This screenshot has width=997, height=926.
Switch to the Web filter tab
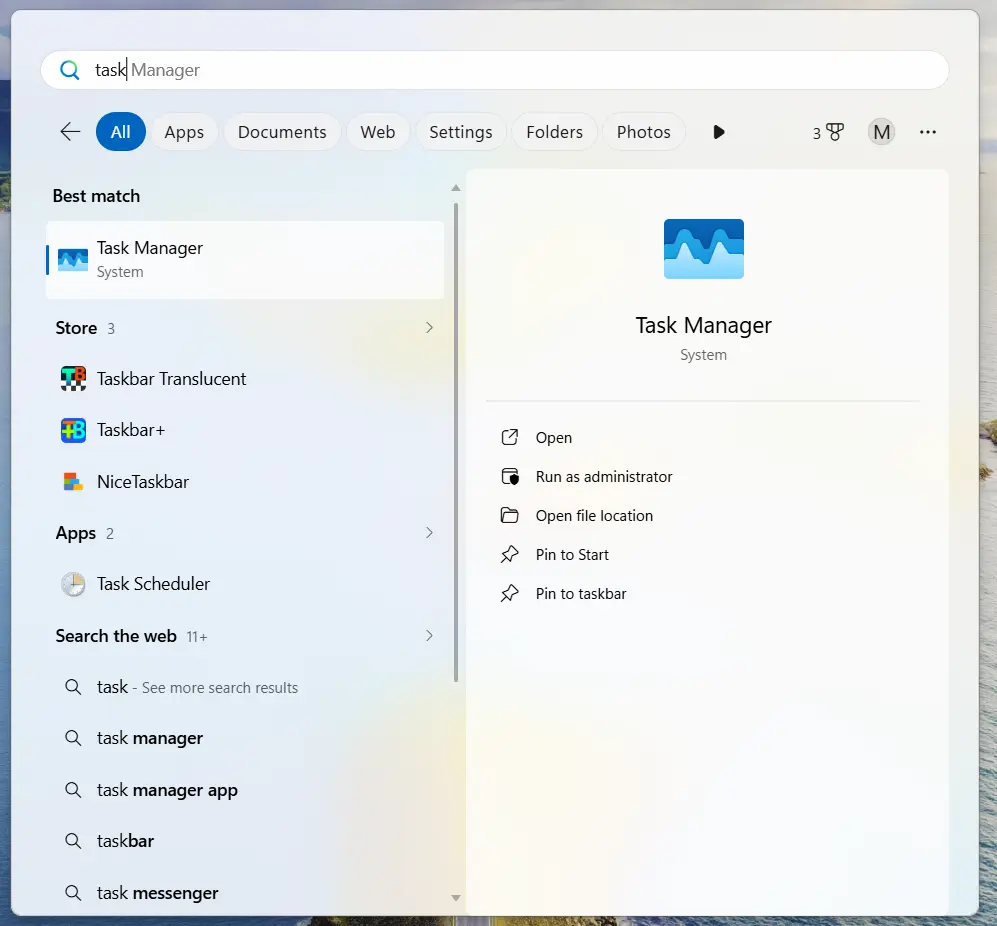tap(378, 132)
